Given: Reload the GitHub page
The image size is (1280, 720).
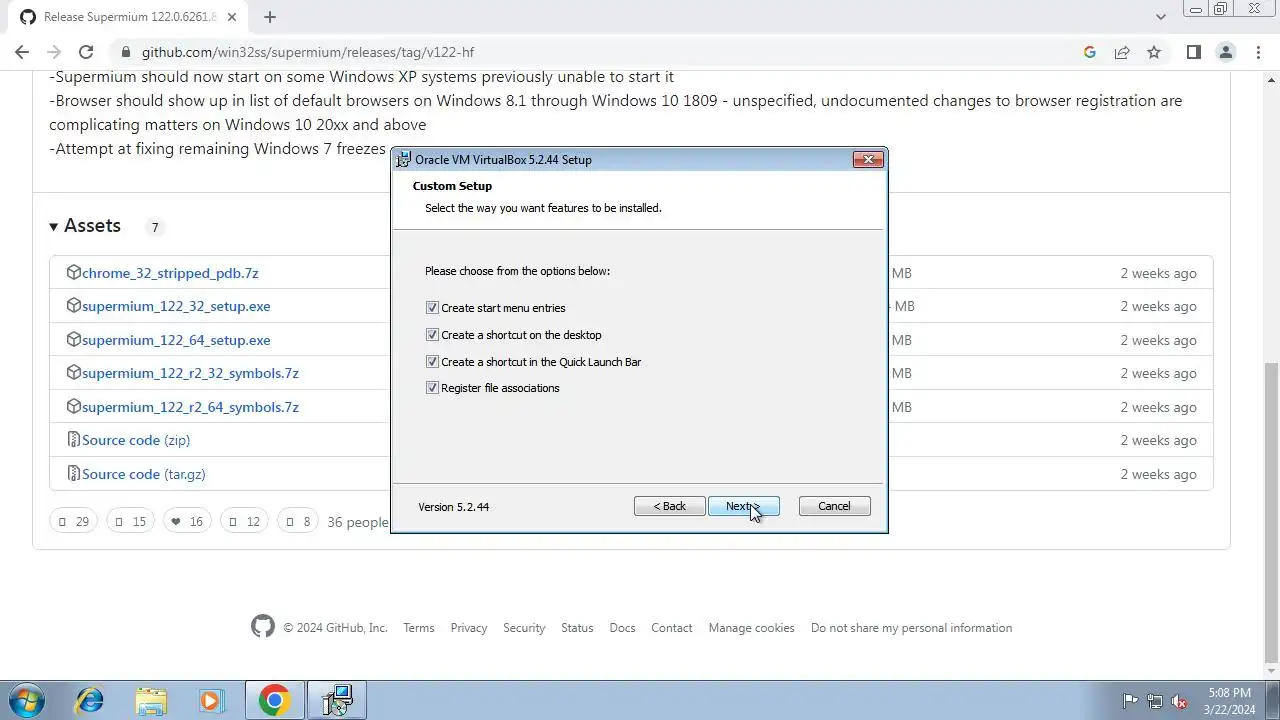Looking at the screenshot, I should point(86,52).
